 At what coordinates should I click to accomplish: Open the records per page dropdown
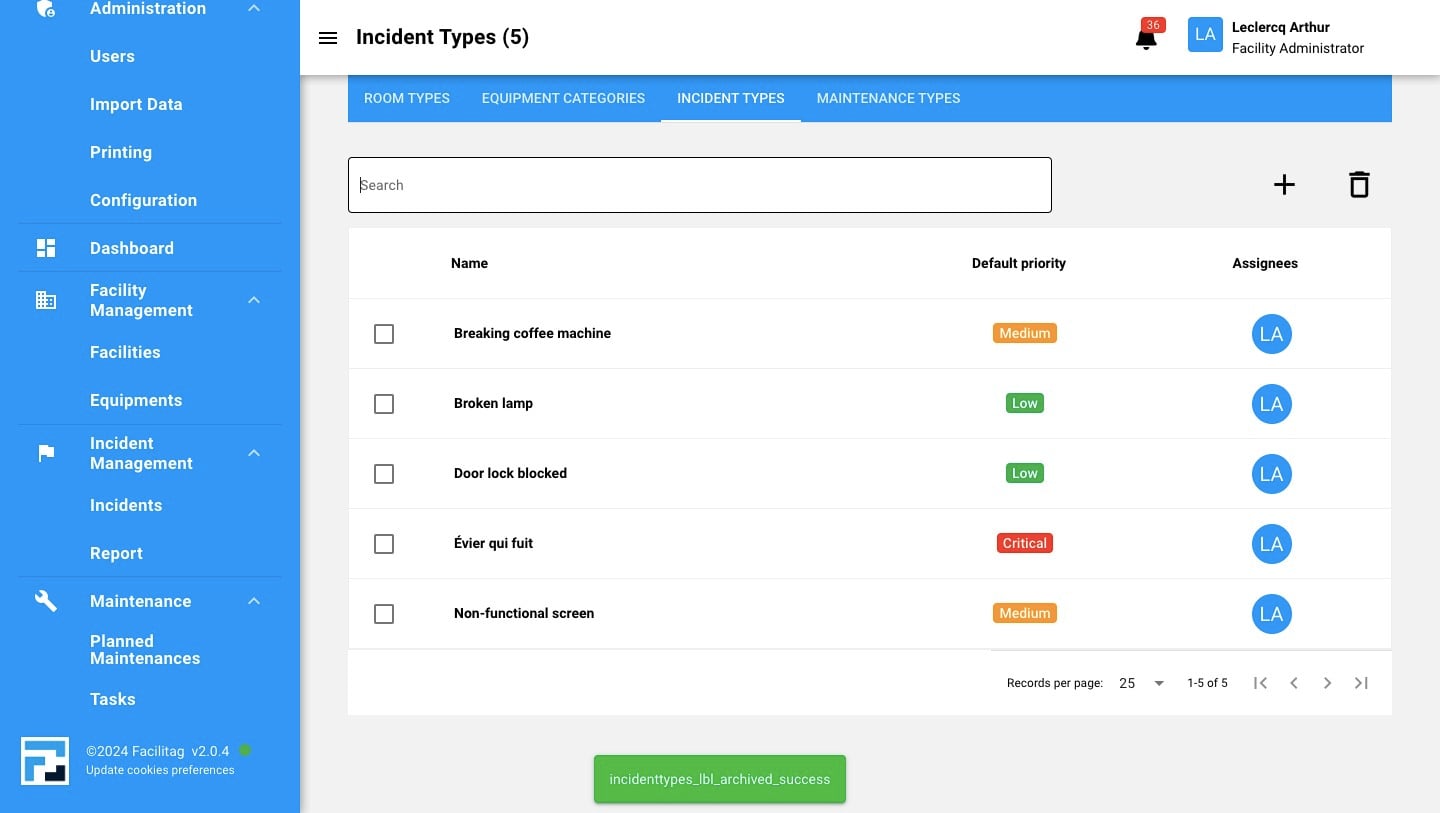(1141, 683)
